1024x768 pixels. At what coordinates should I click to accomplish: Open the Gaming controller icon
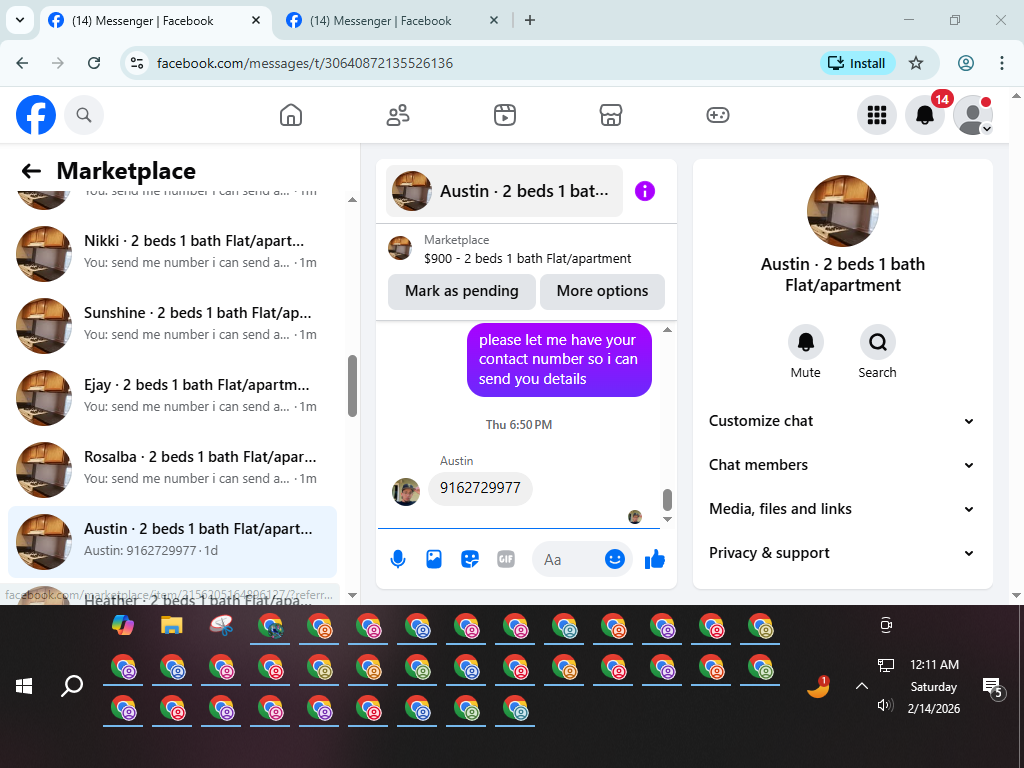(x=718, y=115)
